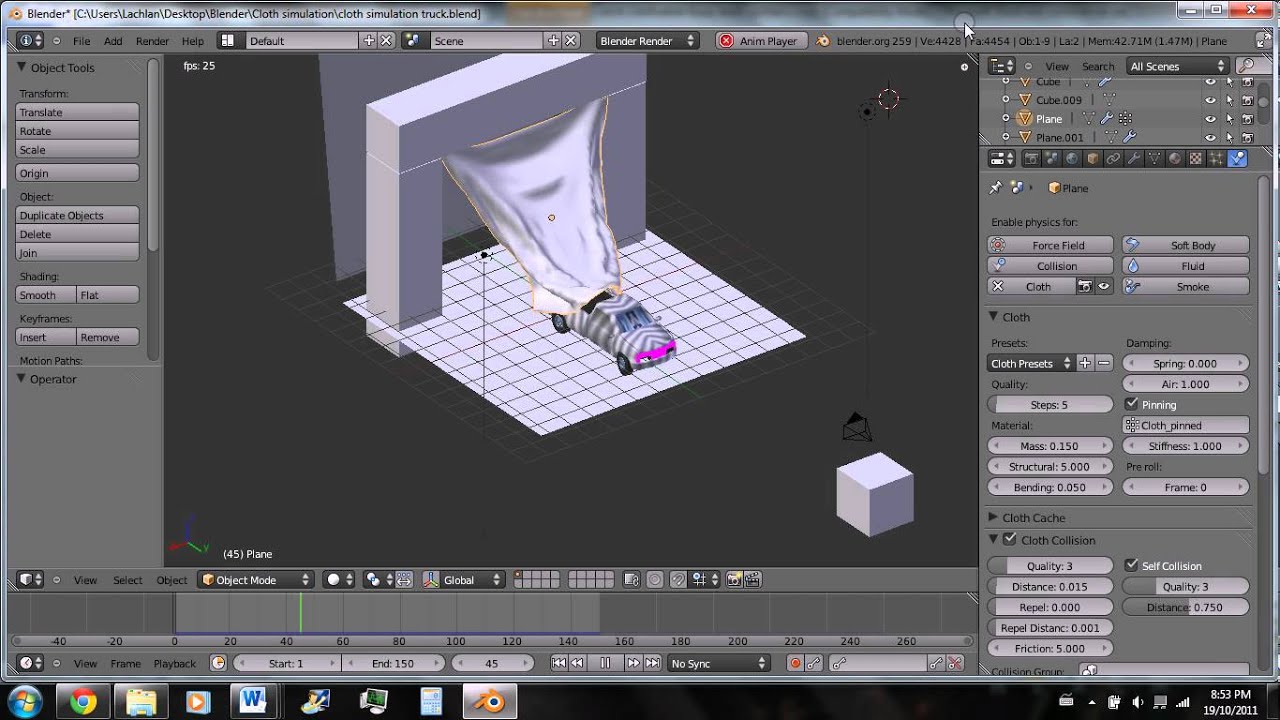
Task: Click the vertex group icon in the Plane row
Action: click(1125, 118)
